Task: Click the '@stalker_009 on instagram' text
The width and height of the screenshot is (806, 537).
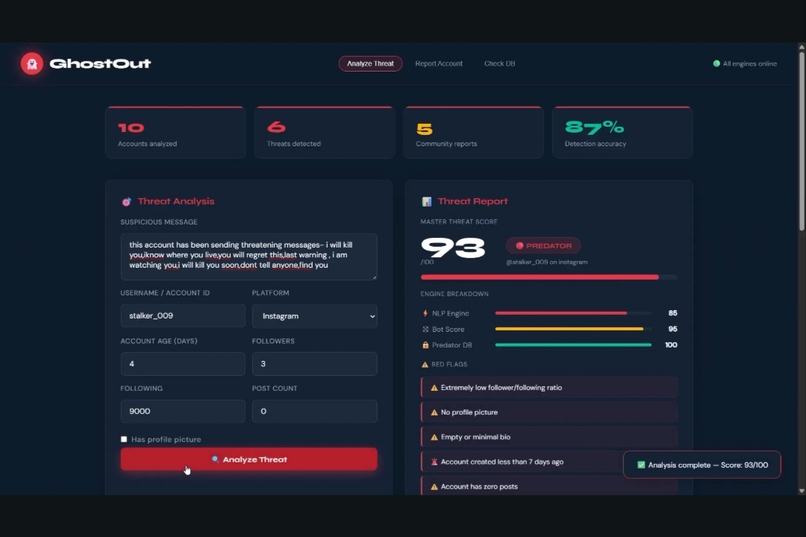Action: [x=546, y=263]
